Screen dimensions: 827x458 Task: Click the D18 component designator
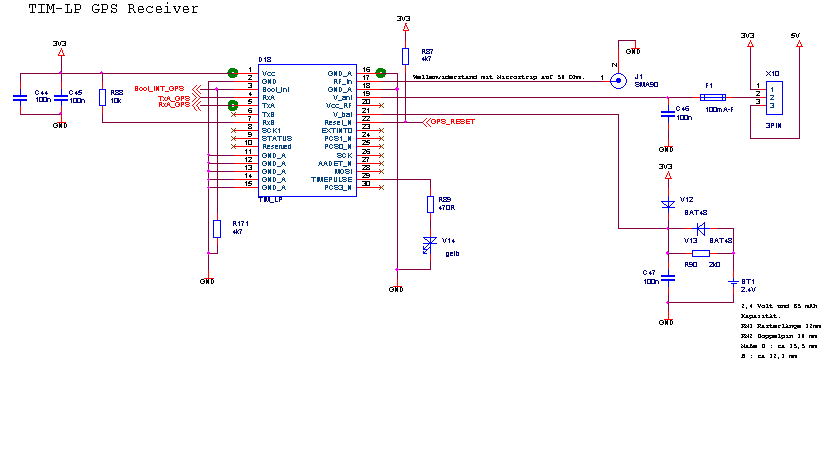click(265, 60)
